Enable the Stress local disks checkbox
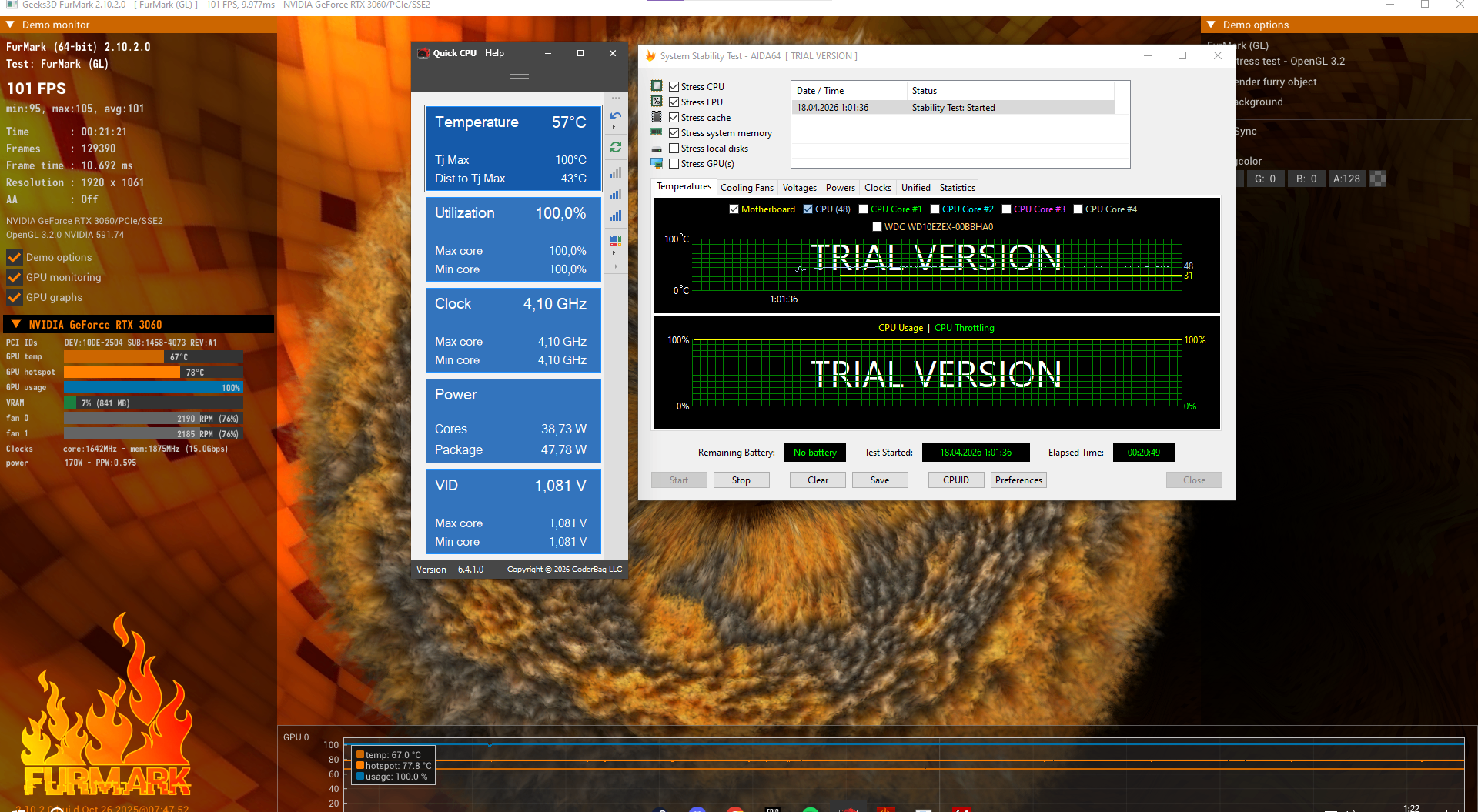The width and height of the screenshot is (1478, 812). pyautogui.click(x=674, y=149)
